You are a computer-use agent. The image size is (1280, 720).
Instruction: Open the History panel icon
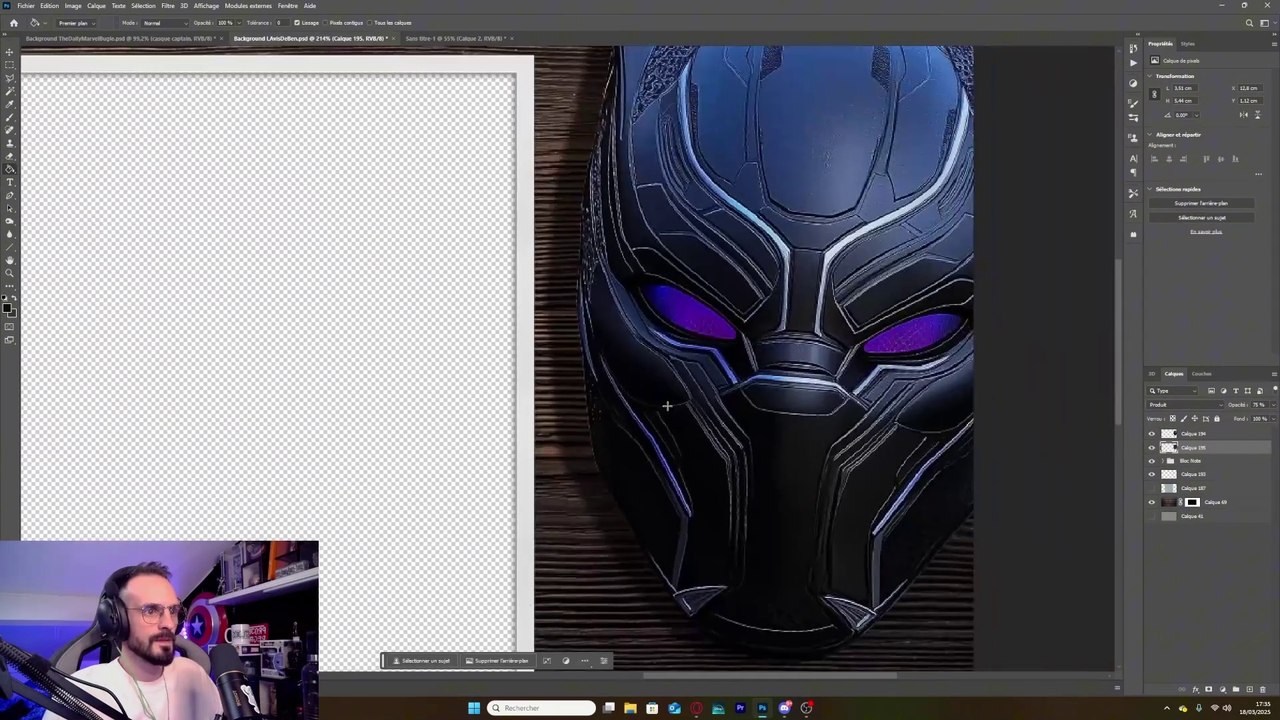pos(1133,48)
